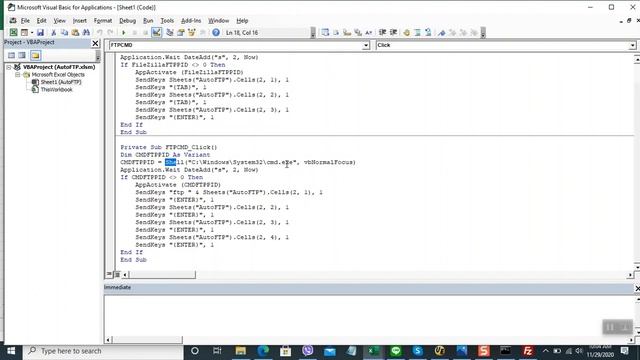Open the Command Prompt taskbar icon
The height and width of the screenshot is (360, 640).
pos(505,351)
